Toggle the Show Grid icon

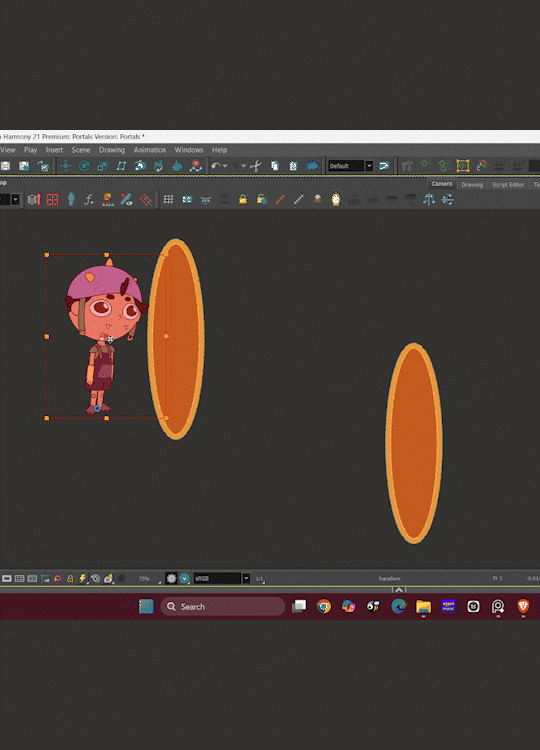click(168, 199)
